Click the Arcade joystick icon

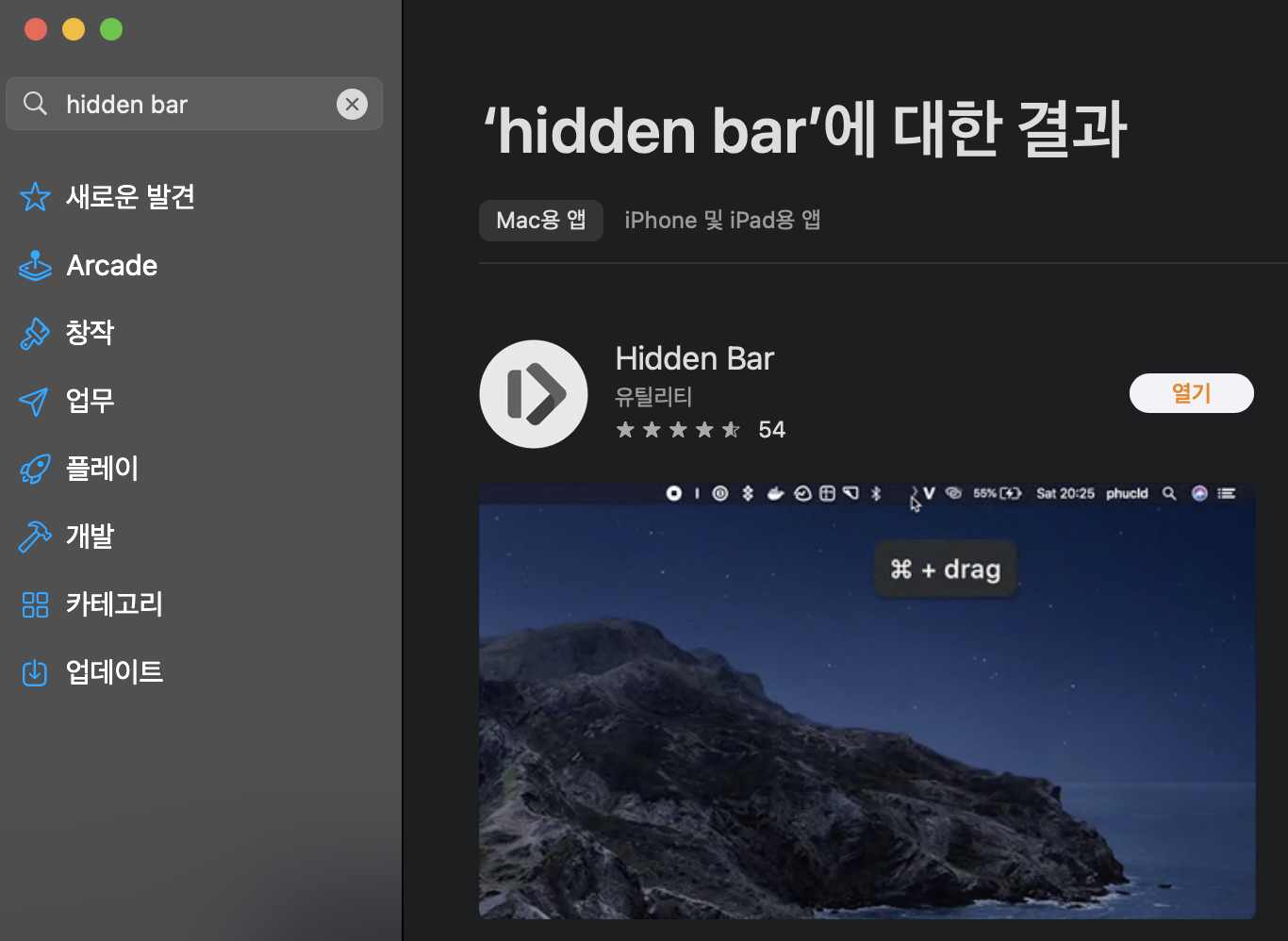[35, 266]
